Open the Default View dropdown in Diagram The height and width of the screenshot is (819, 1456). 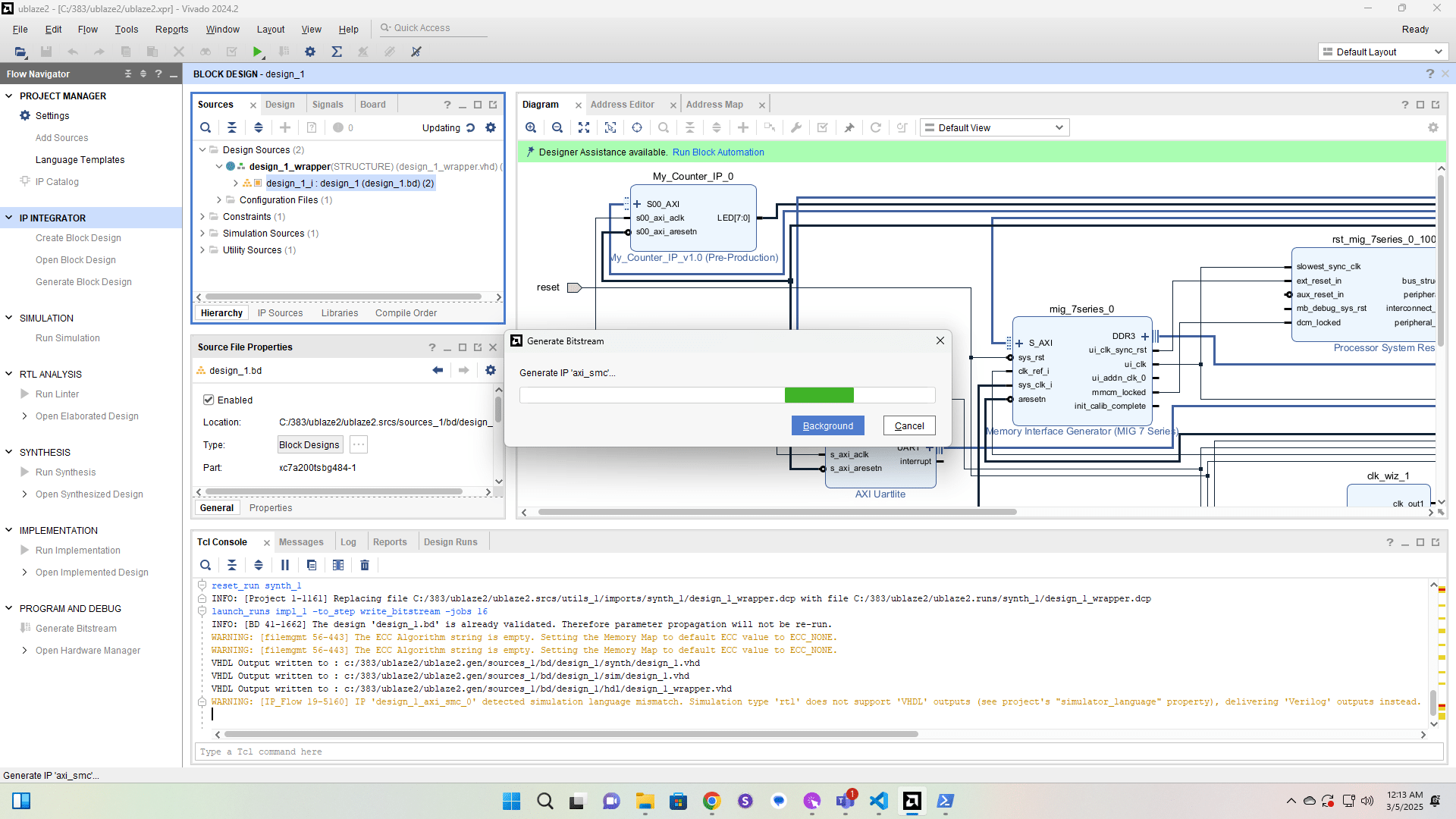[x=995, y=127]
